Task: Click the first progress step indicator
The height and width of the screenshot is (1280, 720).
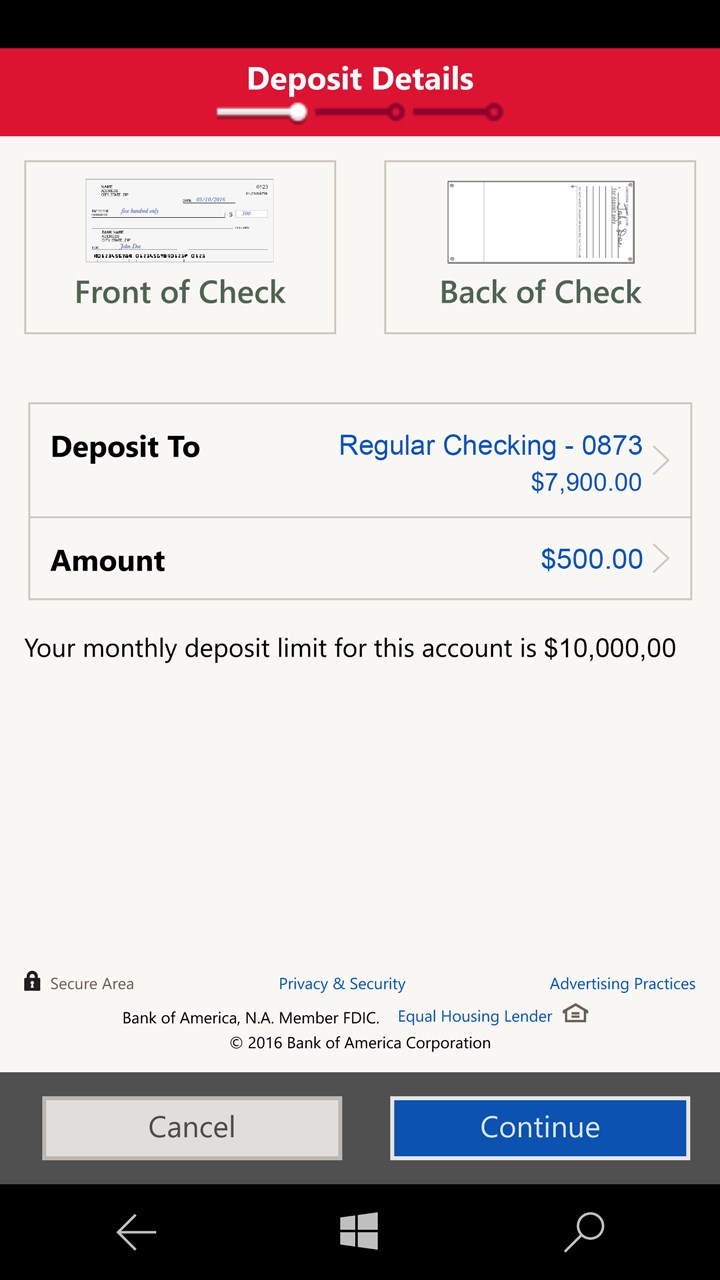Action: click(x=298, y=112)
